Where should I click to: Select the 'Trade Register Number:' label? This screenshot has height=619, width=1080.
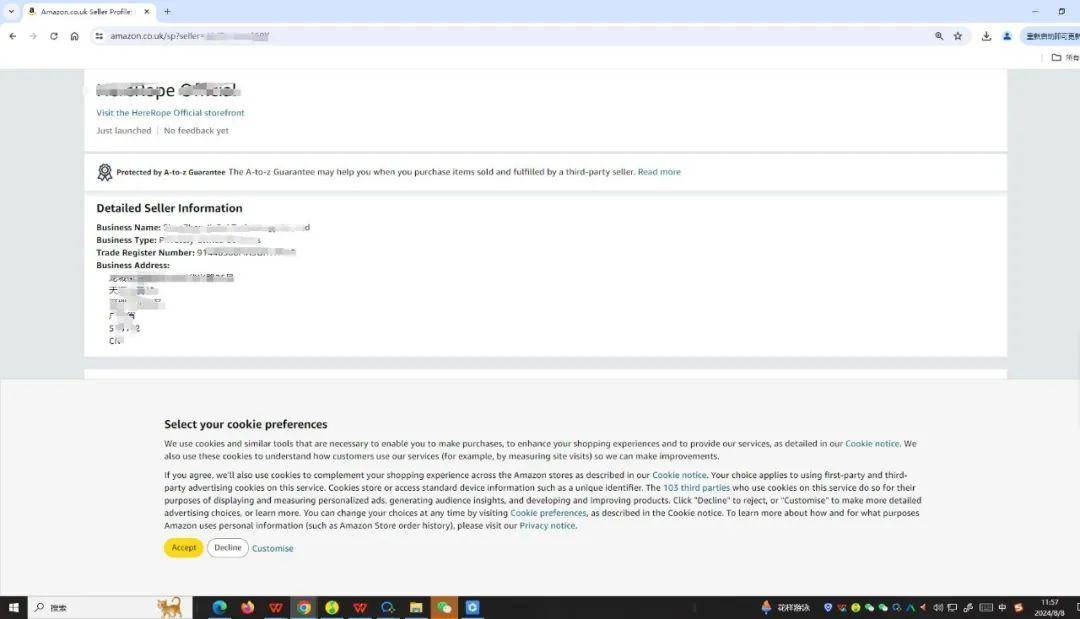tap(145, 253)
